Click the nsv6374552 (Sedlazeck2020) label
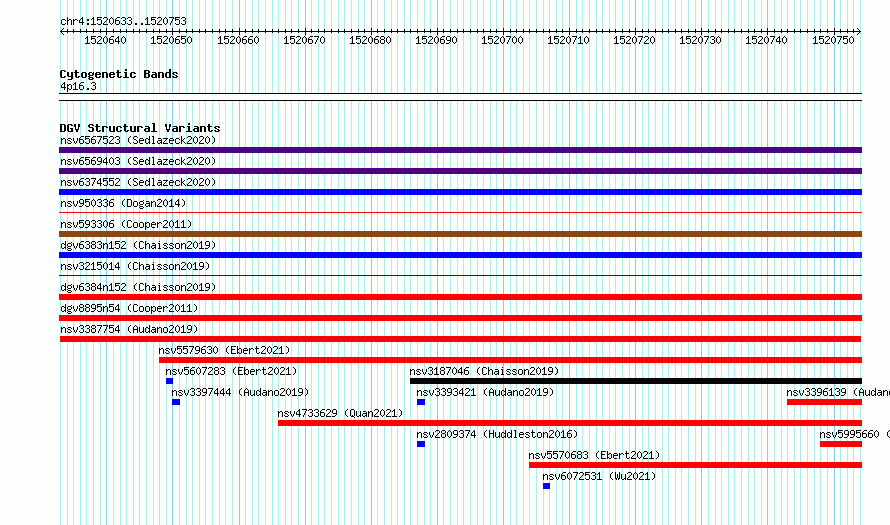The width and height of the screenshot is (890, 525). (x=138, y=182)
